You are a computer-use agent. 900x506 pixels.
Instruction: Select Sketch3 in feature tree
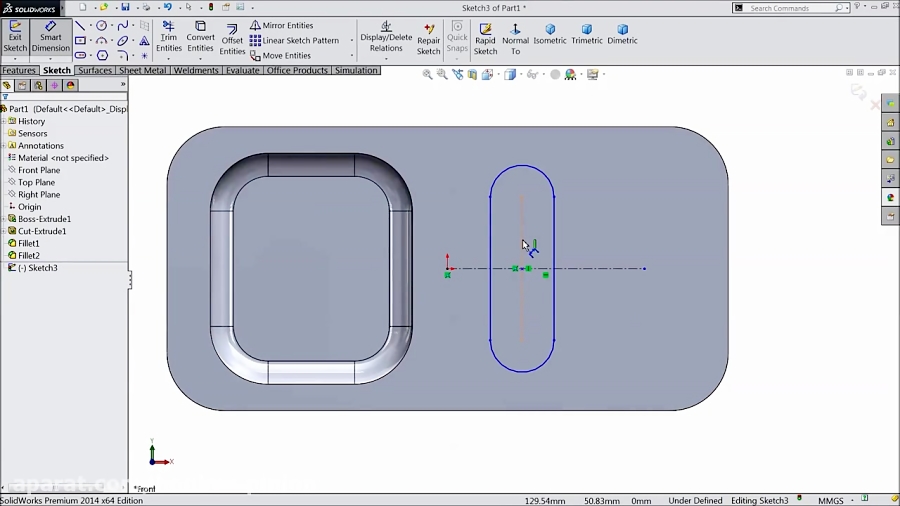[33, 268]
